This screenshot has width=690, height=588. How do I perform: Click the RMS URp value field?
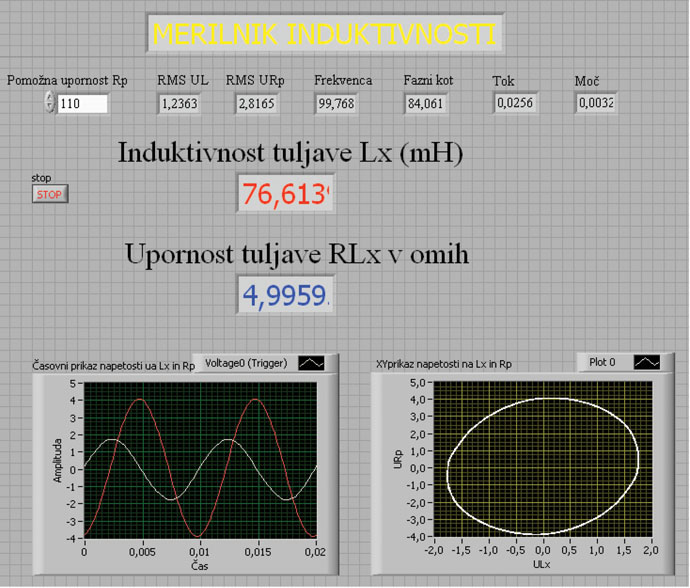click(x=256, y=103)
